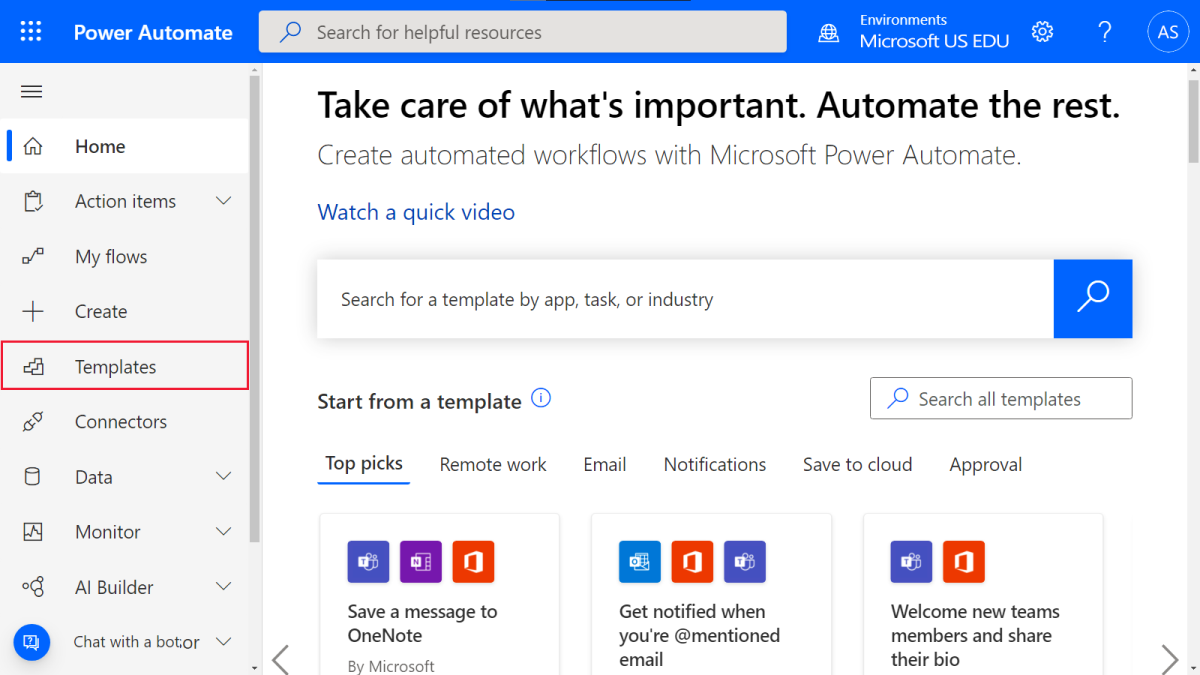Switch to the Approval tab
Image resolution: width=1200 pixels, height=675 pixels.
pos(986,465)
